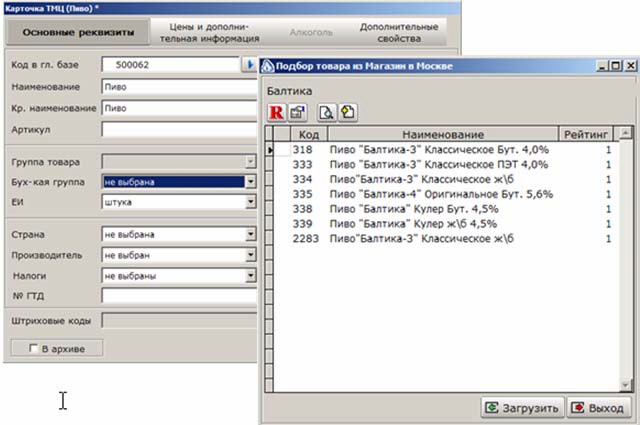Click the Наименование input field
This screenshot has height=425, width=640.
point(180,87)
